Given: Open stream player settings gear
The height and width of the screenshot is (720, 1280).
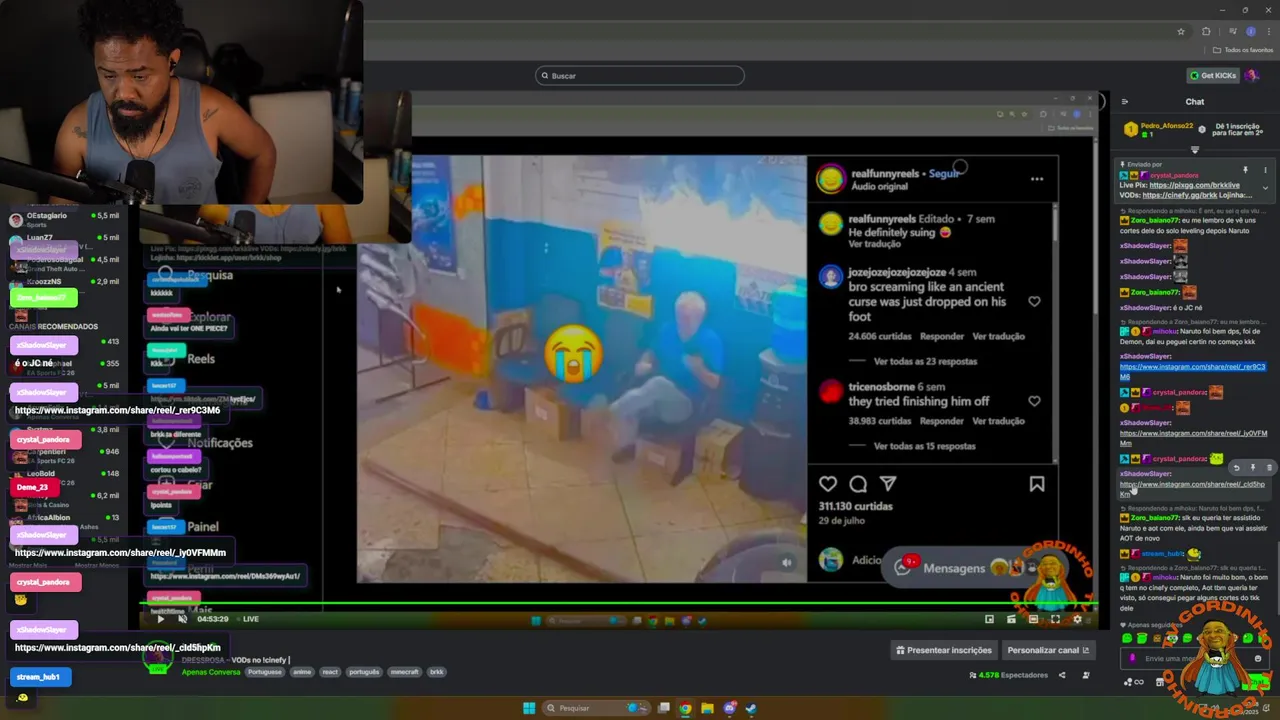Looking at the screenshot, I should click(1077, 619).
